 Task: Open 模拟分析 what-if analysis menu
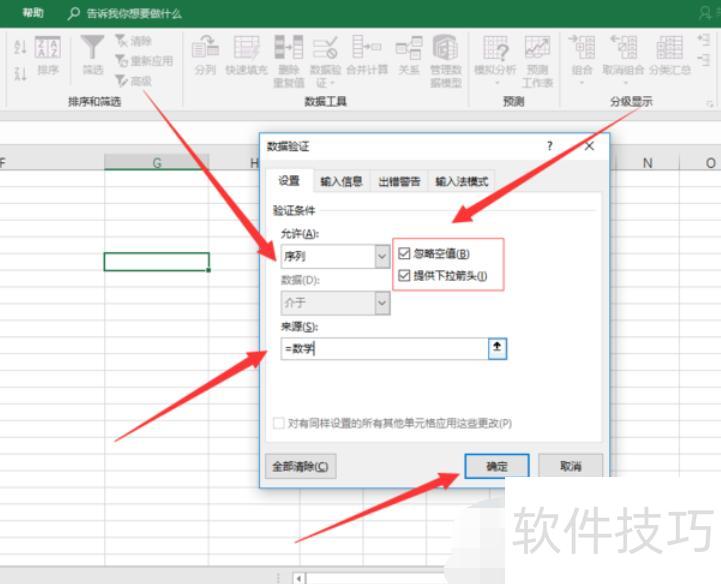tap(495, 61)
